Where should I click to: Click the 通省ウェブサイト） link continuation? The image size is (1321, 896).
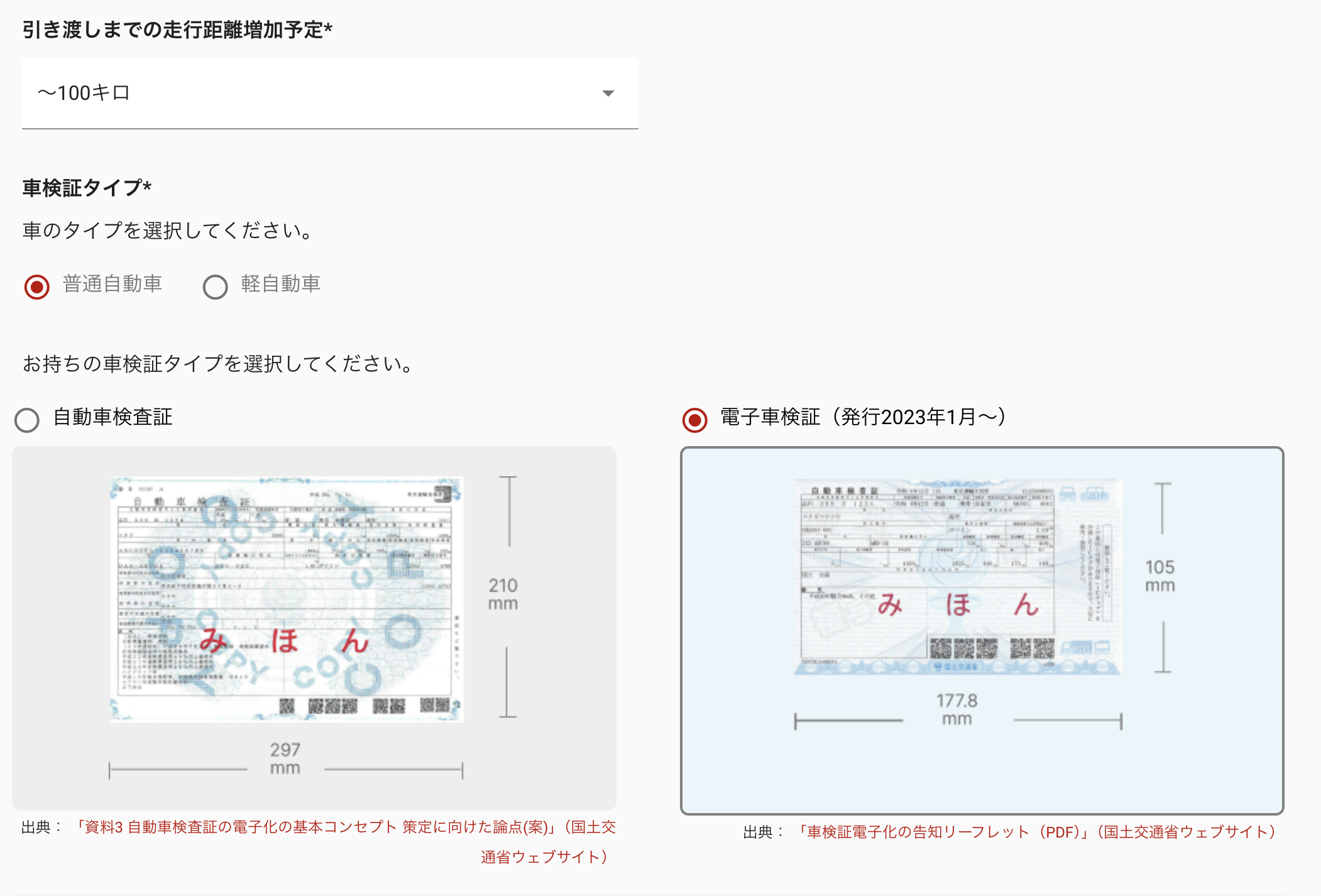(x=545, y=857)
